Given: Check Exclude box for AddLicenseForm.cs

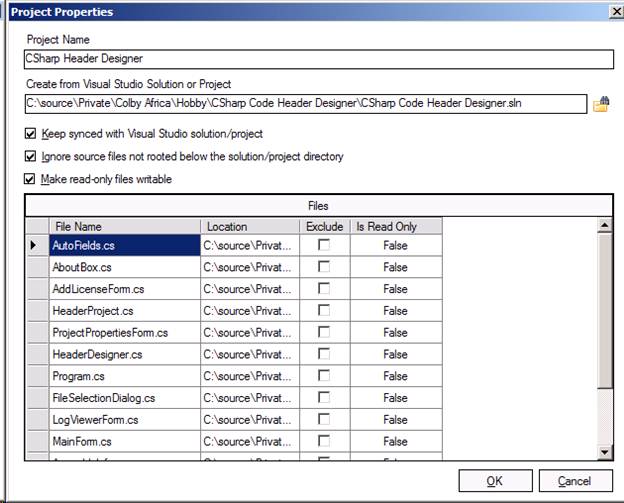Looking at the screenshot, I should (324, 289).
